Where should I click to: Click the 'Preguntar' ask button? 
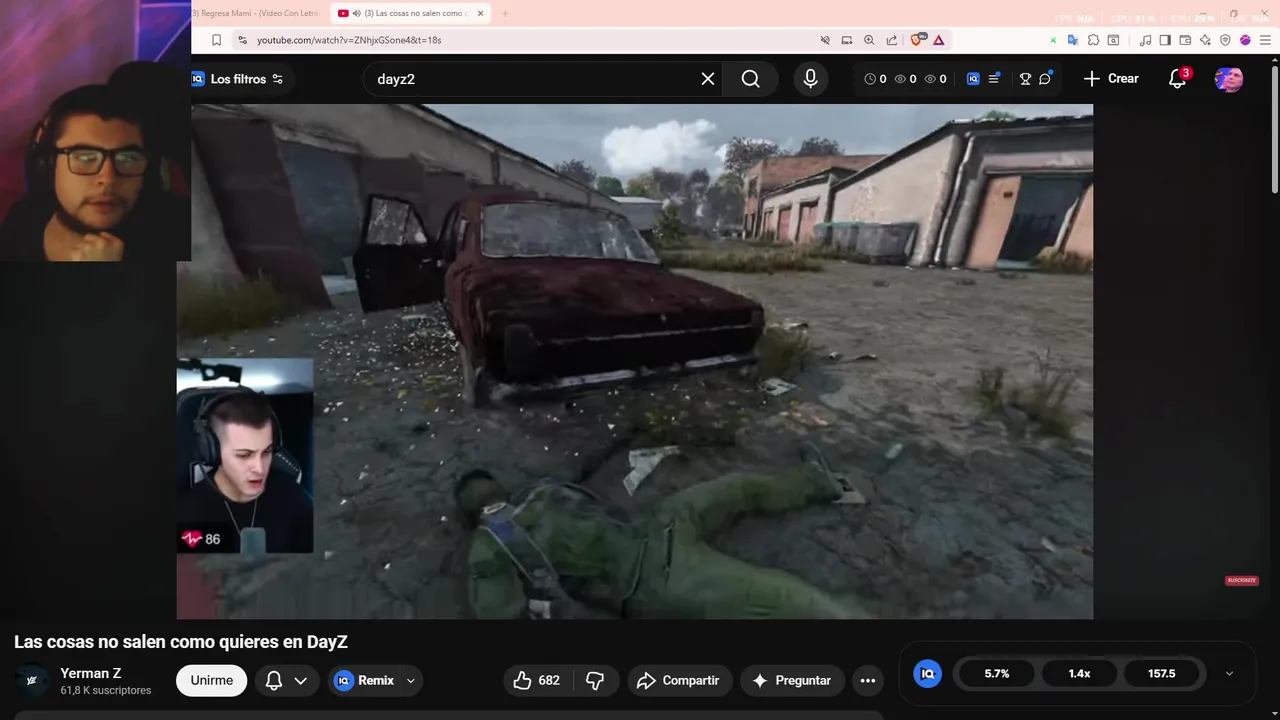(792, 681)
